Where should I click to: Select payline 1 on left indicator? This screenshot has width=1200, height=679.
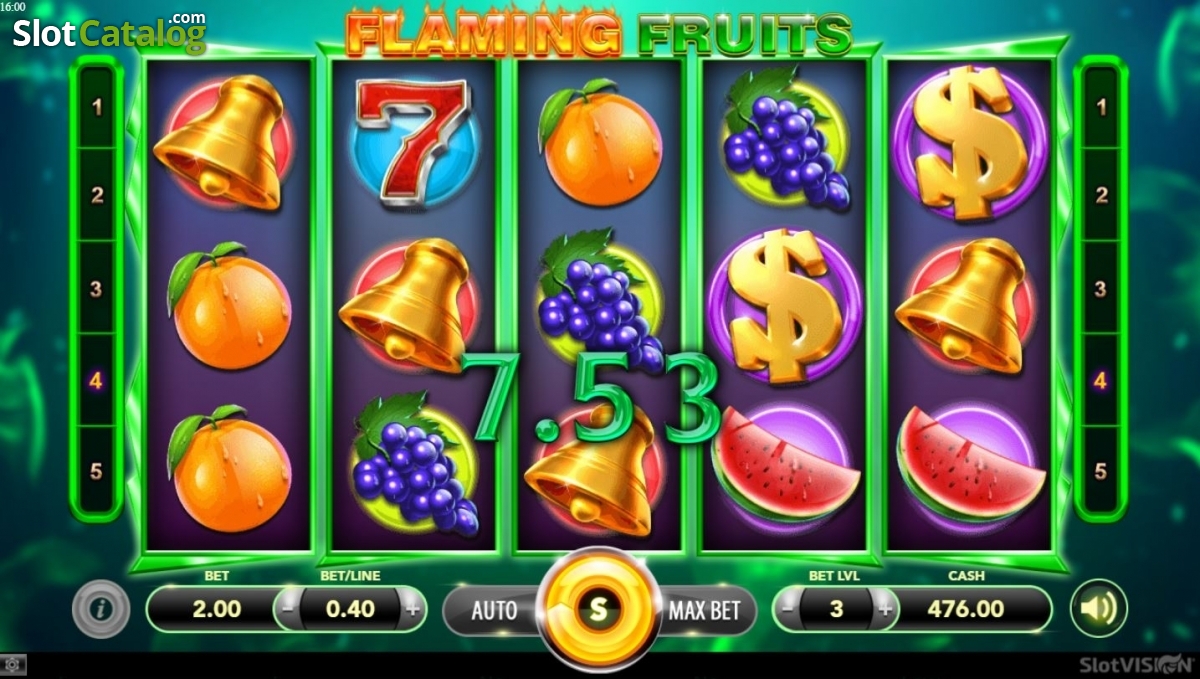(x=97, y=106)
